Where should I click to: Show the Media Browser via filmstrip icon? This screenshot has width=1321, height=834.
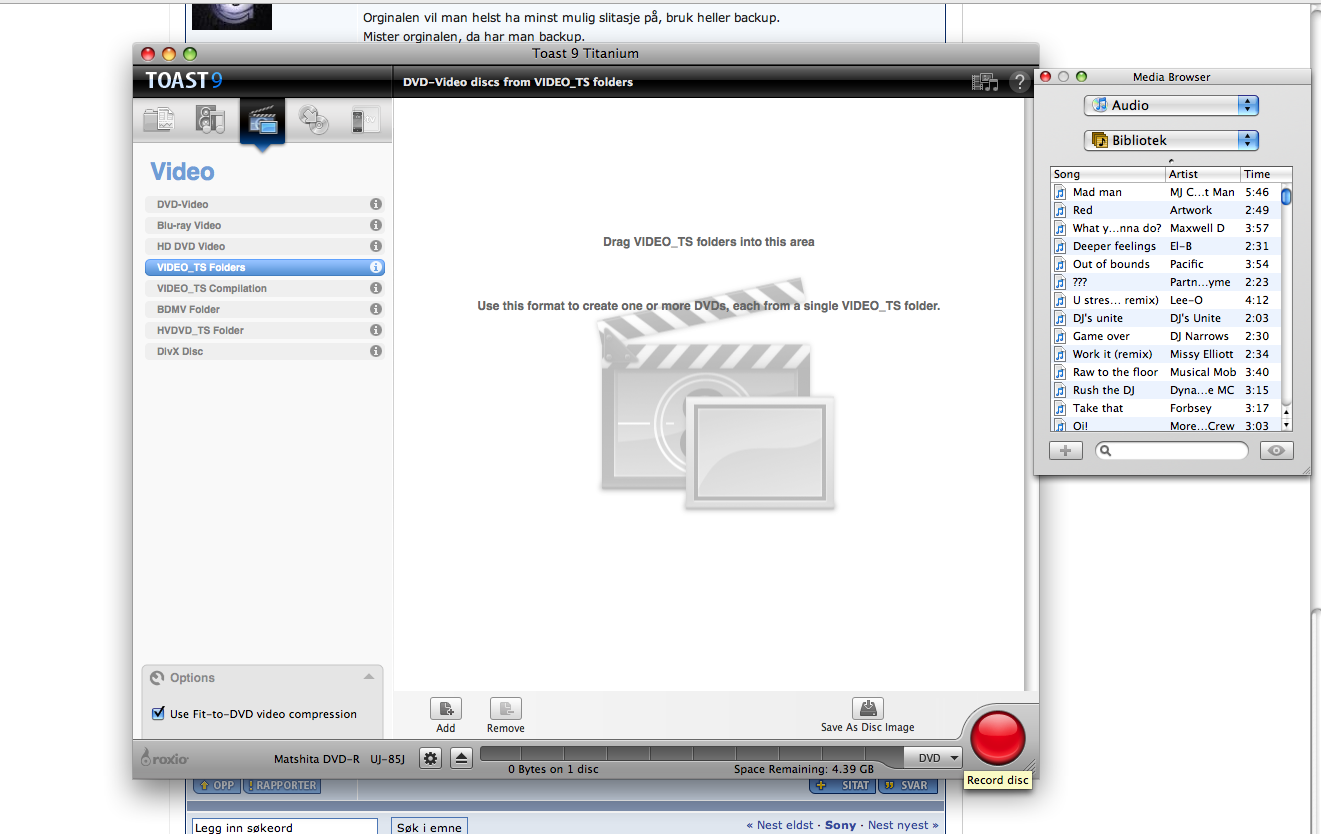tap(985, 82)
